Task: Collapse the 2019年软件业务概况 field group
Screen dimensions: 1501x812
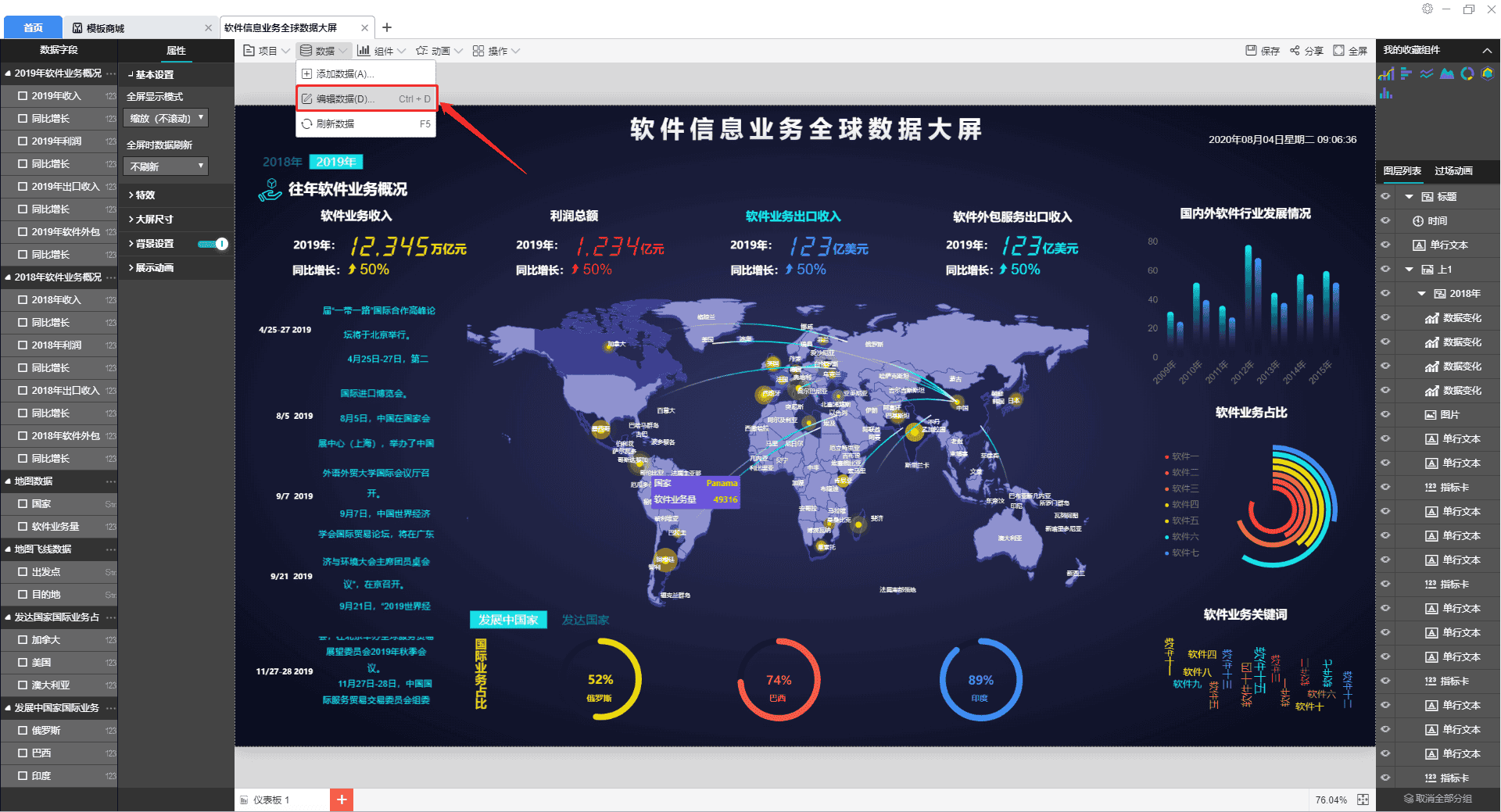Action: tap(8, 73)
